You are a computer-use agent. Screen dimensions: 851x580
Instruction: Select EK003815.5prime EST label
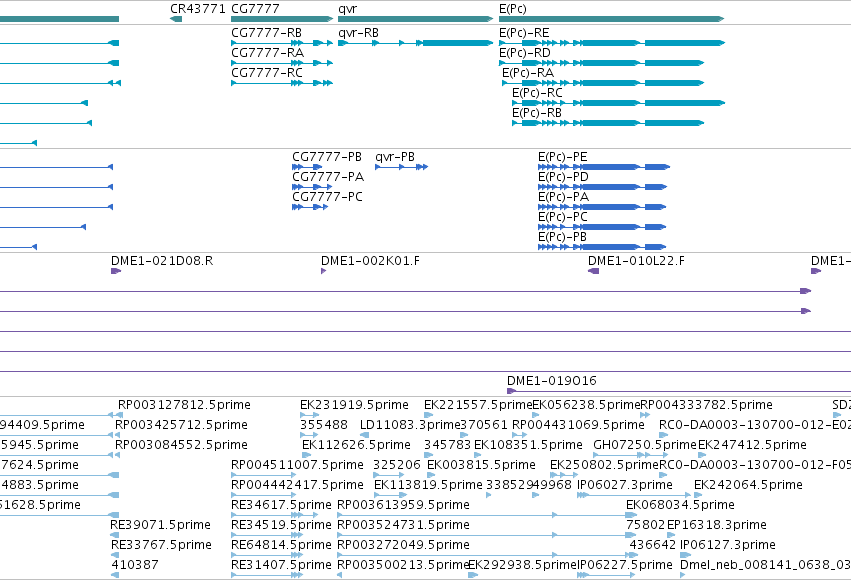click(x=481, y=465)
